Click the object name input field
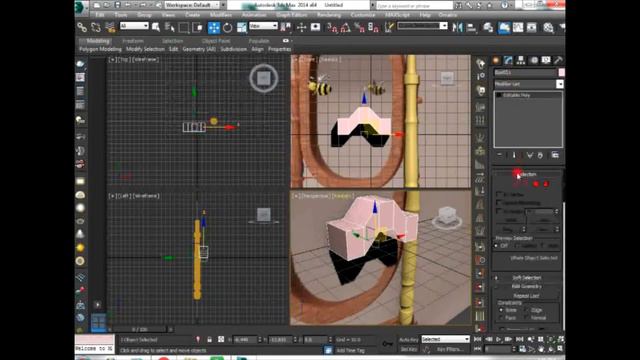 pos(525,73)
